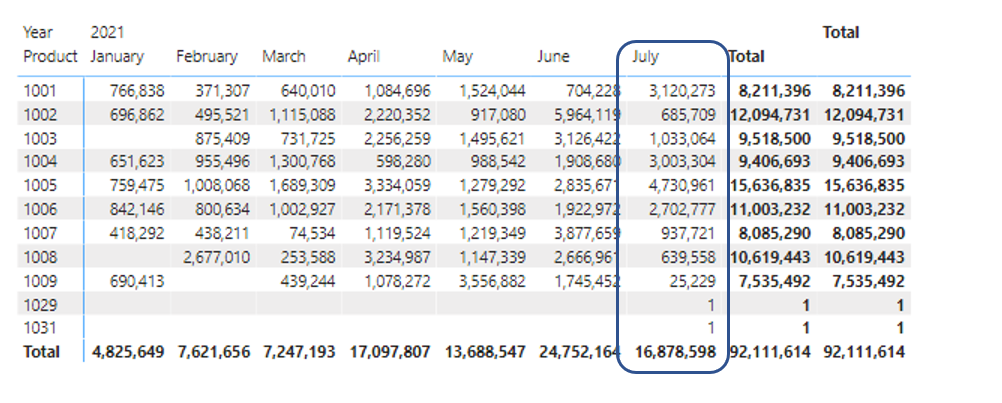Click the June column header
This screenshot has width=1002, height=403.
(553, 56)
